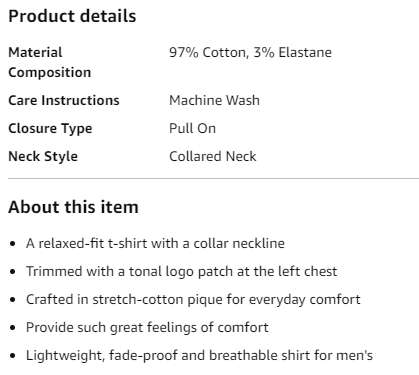Select the Closure Type label
The width and height of the screenshot is (419, 375).
tap(50, 129)
